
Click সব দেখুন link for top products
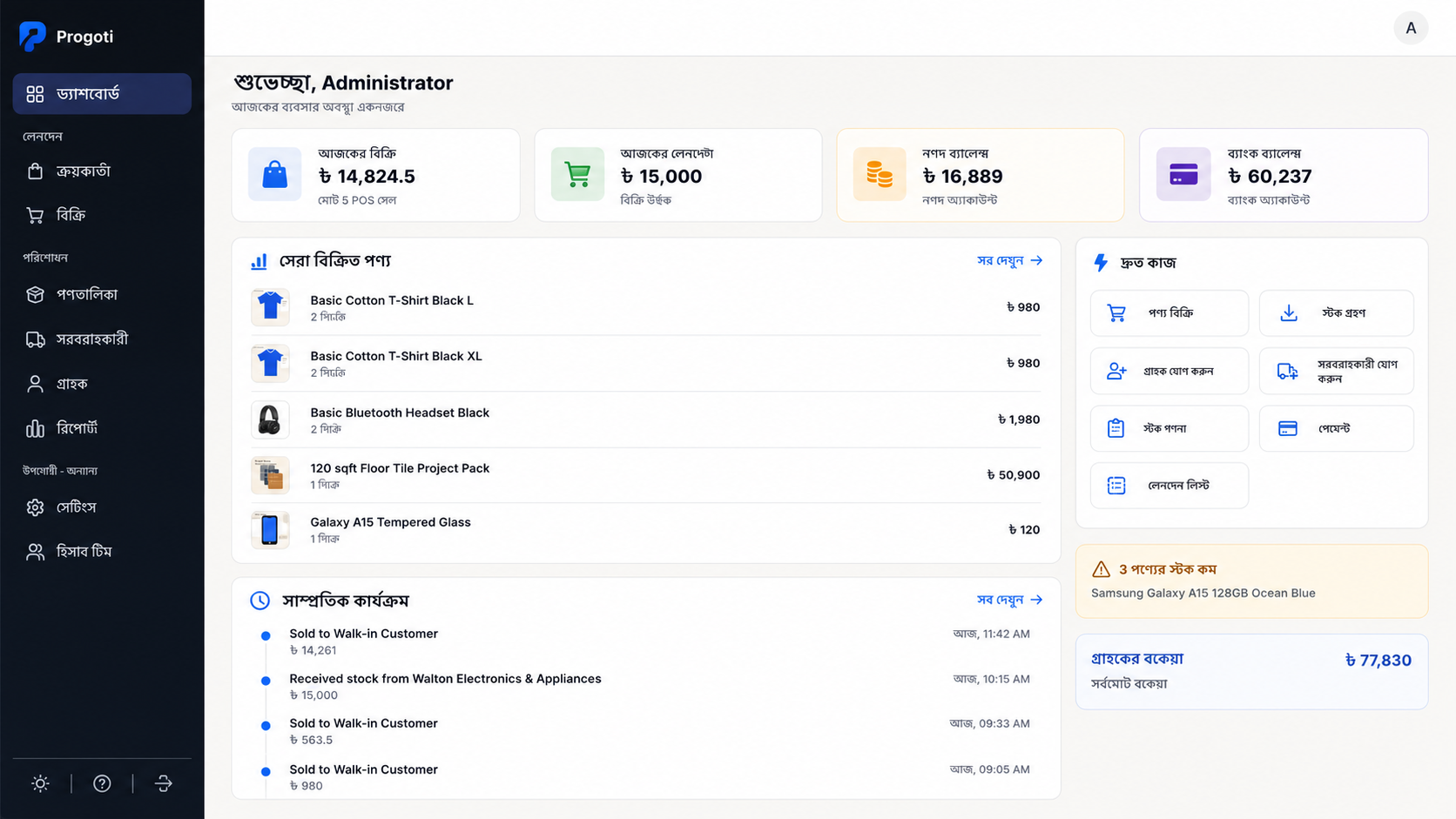click(x=1009, y=260)
